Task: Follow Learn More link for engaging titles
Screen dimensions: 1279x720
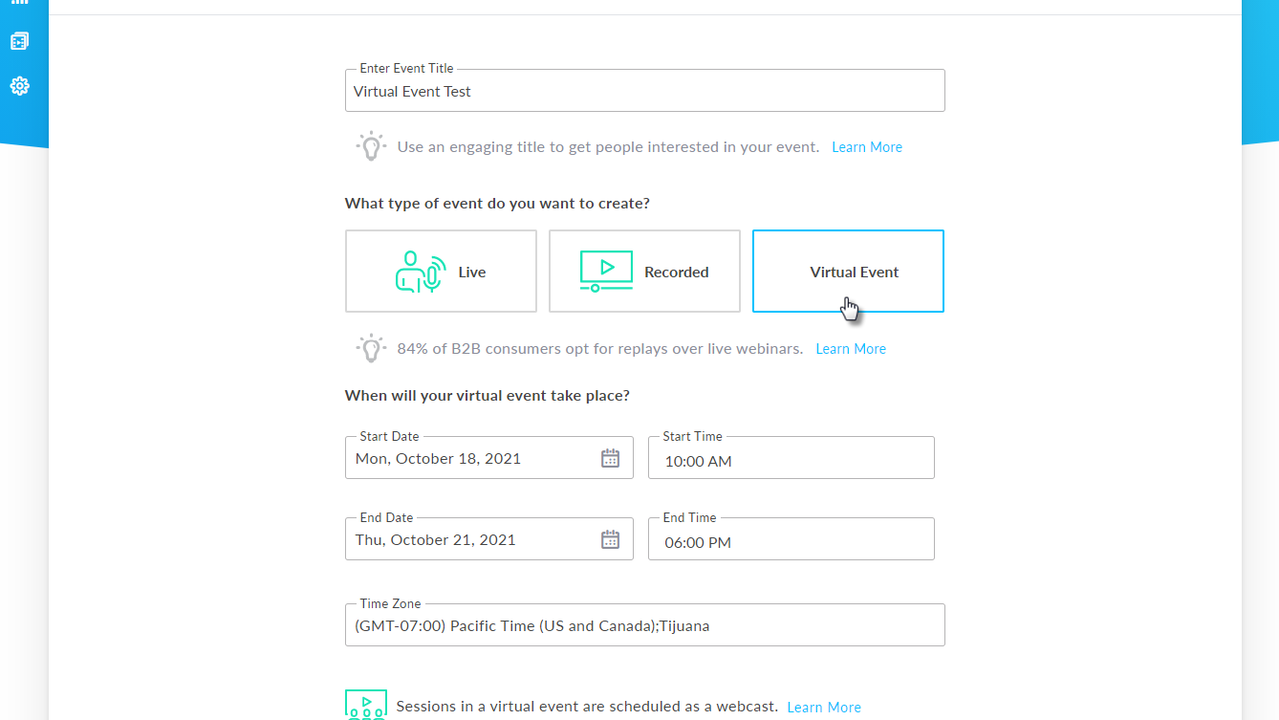Action: coord(867,147)
